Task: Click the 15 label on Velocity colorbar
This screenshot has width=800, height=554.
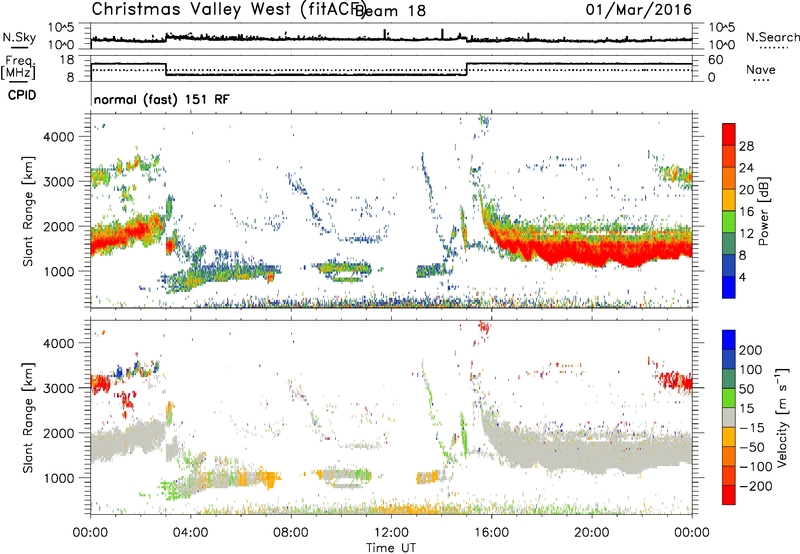Action: click(x=746, y=409)
